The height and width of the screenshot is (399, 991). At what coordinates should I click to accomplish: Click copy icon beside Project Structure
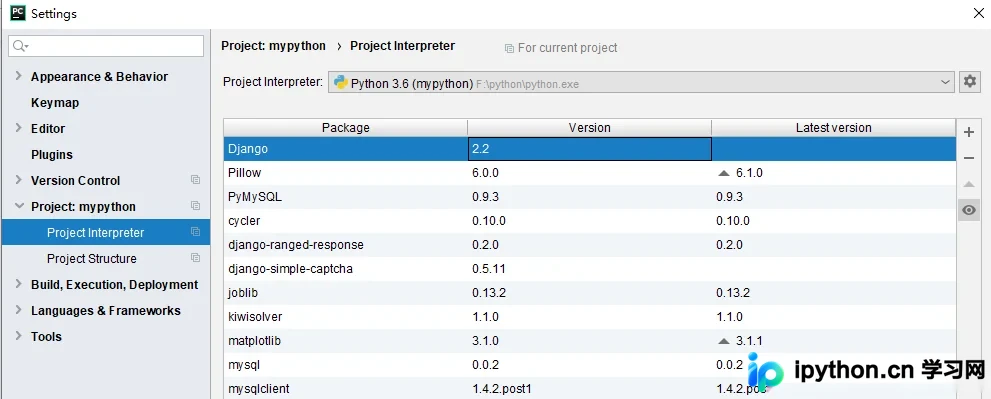(195, 258)
